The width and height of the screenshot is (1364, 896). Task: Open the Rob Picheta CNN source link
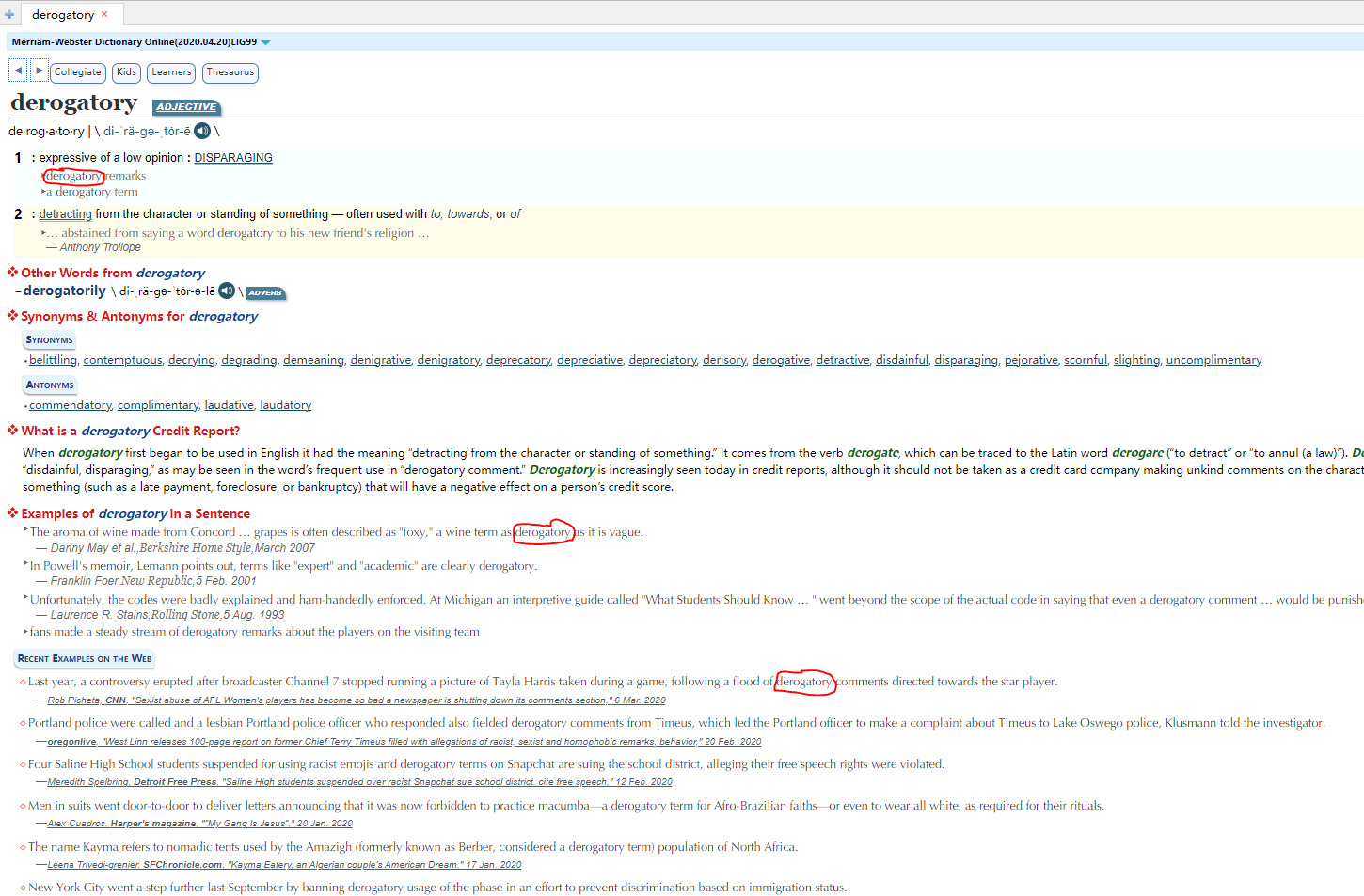tap(357, 700)
